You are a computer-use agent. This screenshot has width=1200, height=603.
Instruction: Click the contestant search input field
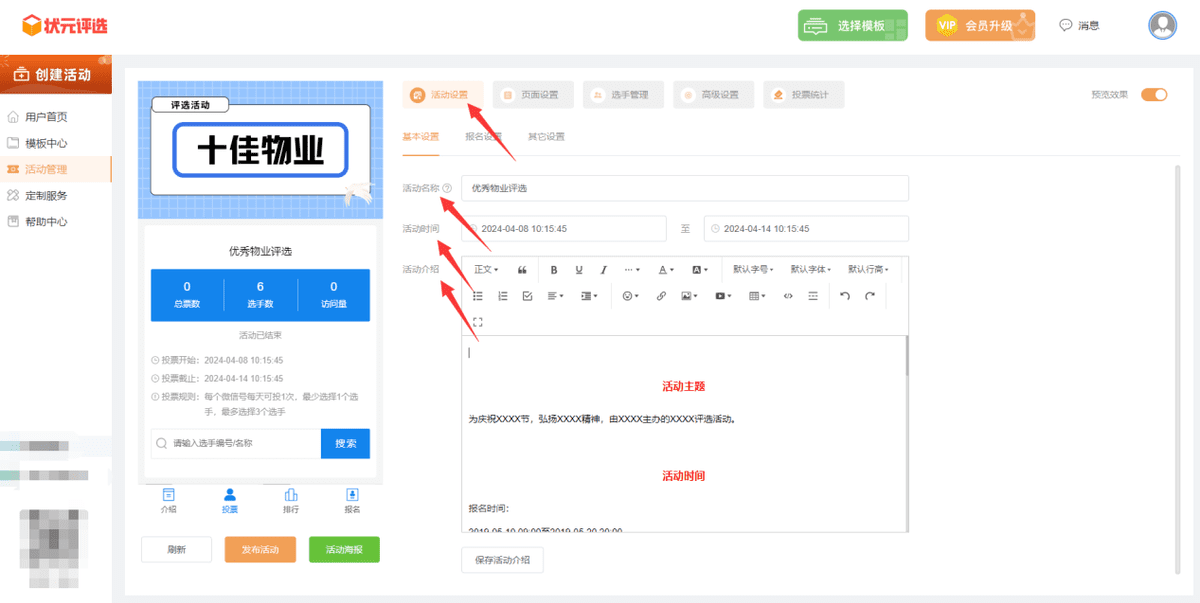pyautogui.click(x=235, y=442)
